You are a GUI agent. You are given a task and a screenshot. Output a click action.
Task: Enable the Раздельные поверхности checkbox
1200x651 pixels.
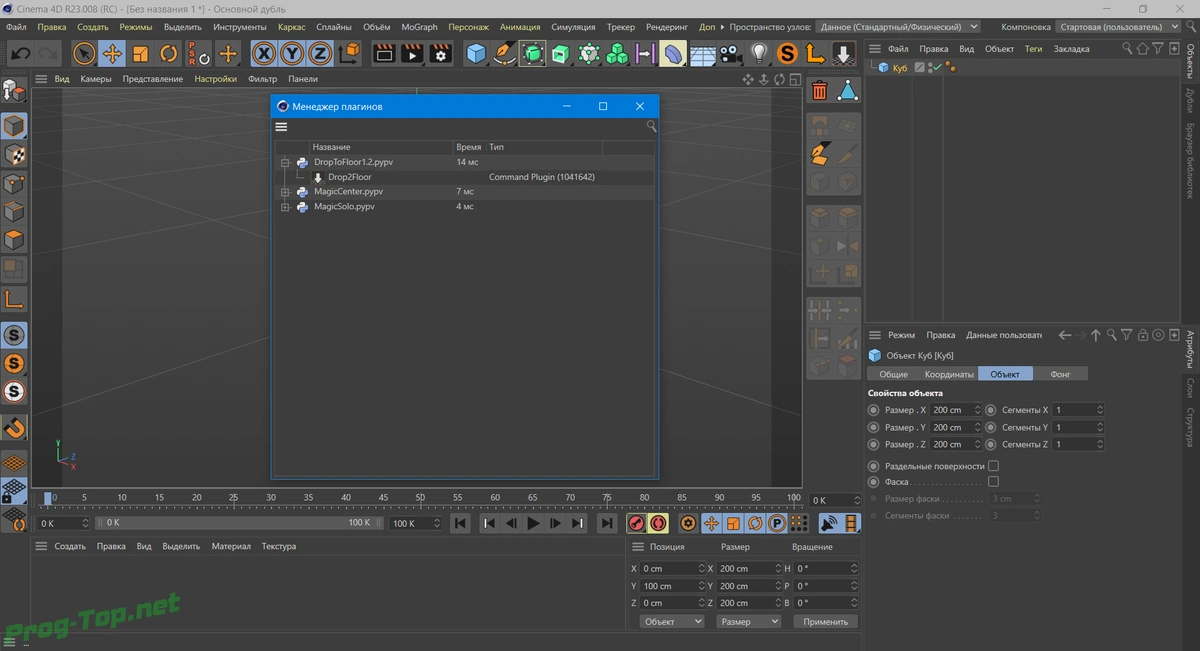coord(993,466)
